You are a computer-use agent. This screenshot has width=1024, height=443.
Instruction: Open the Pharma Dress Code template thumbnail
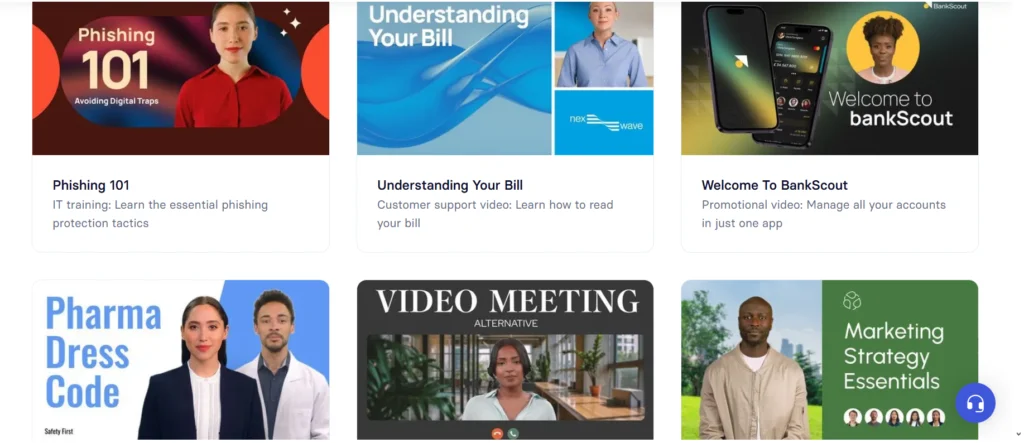click(x=180, y=360)
